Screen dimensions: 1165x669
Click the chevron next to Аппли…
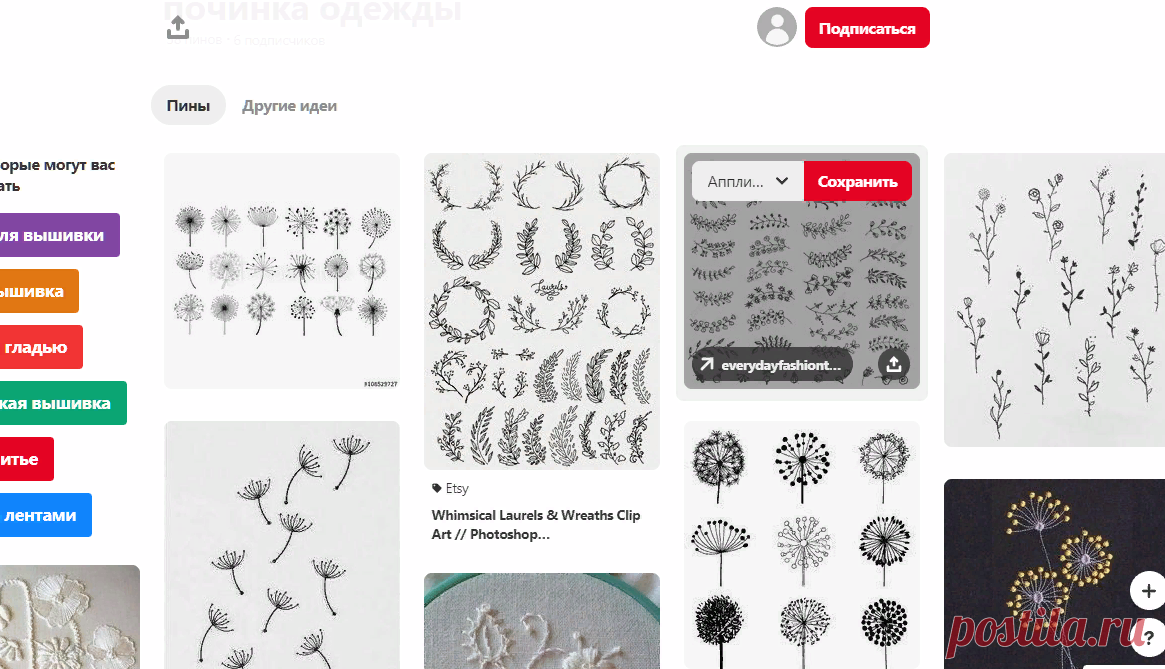pyautogui.click(x=782, y=181)
